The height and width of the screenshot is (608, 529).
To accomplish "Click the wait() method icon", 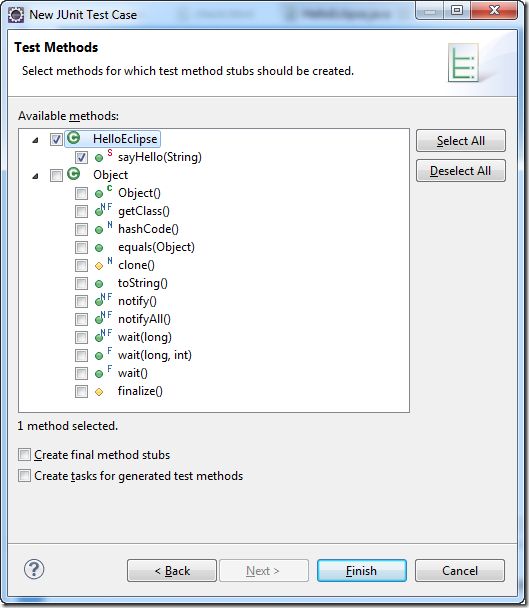I will coord(104,372).
